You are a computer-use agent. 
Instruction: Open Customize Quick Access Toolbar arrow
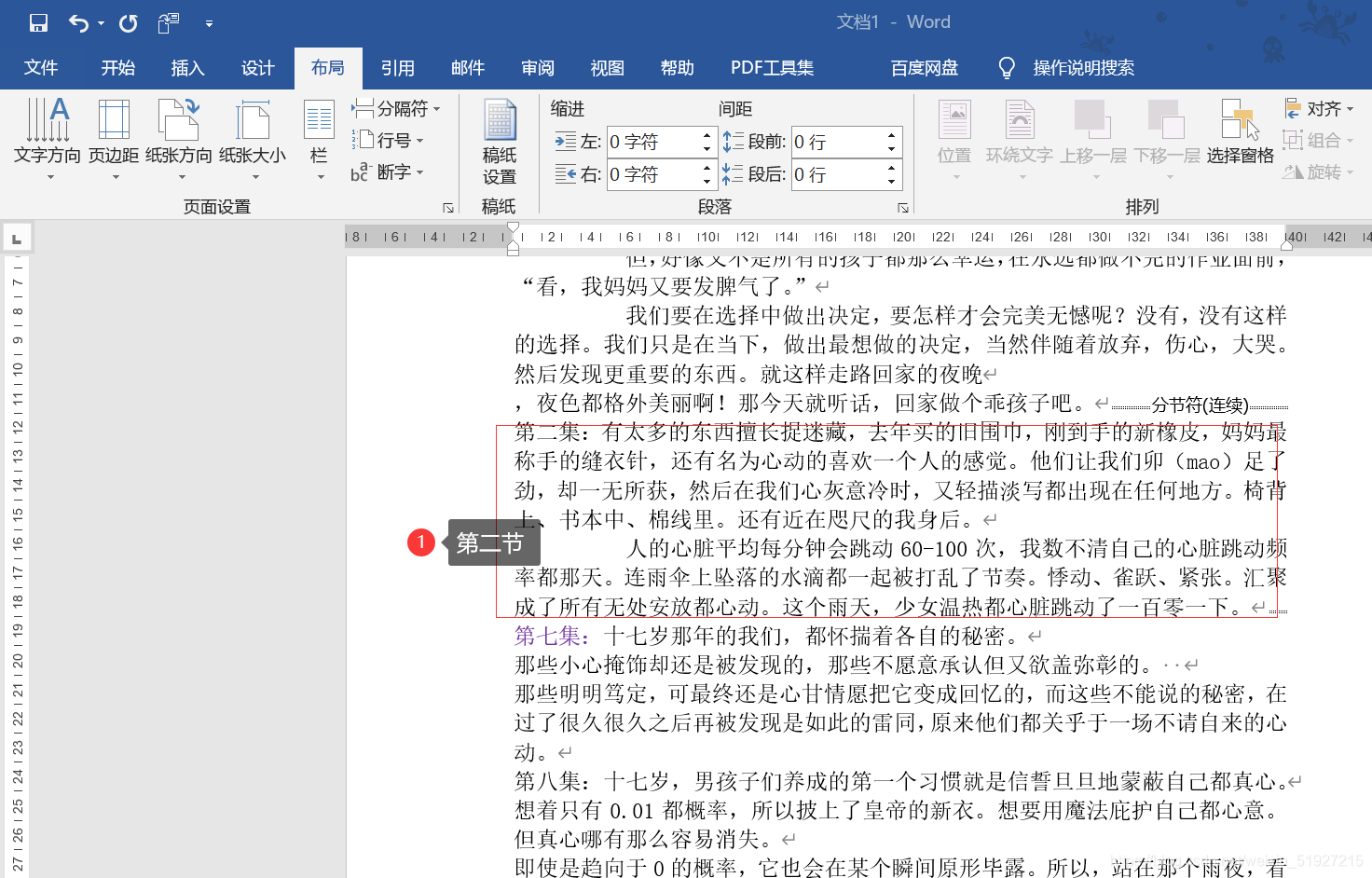pos(209,23)
